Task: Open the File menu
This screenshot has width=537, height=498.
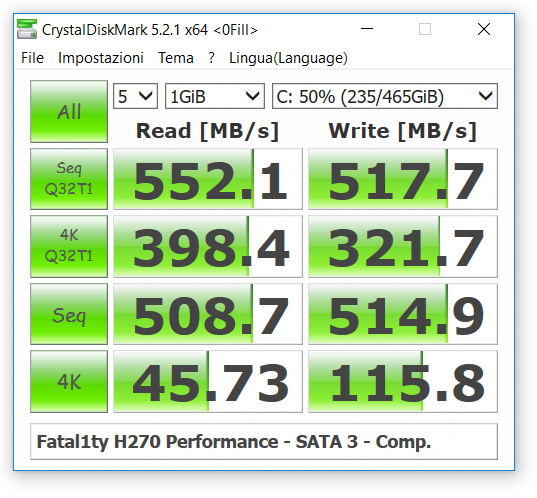Action: pyautogui.click(x=32, y=58)
